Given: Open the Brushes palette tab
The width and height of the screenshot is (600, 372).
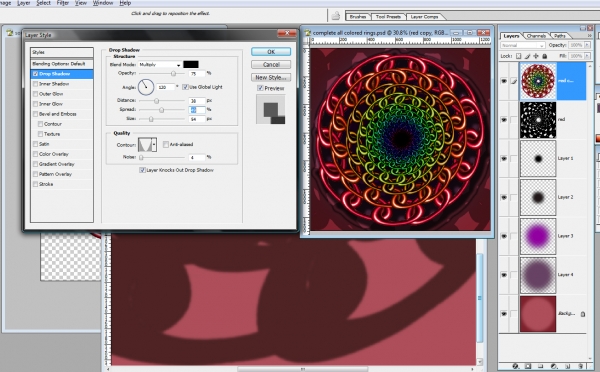Looking at the screenshot, I should pos(358,17).
